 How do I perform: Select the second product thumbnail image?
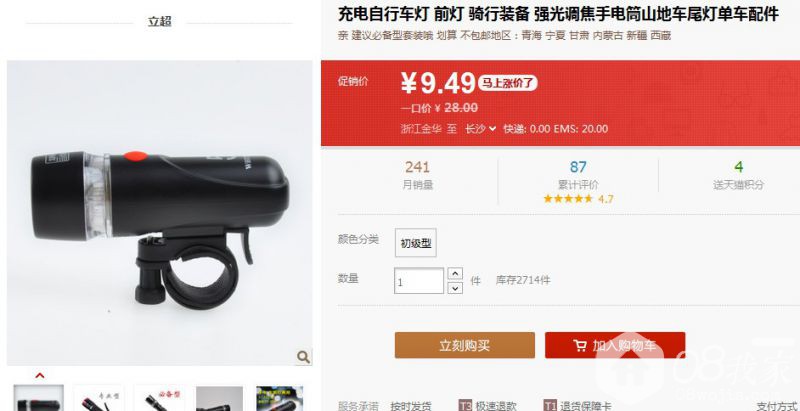99,398
